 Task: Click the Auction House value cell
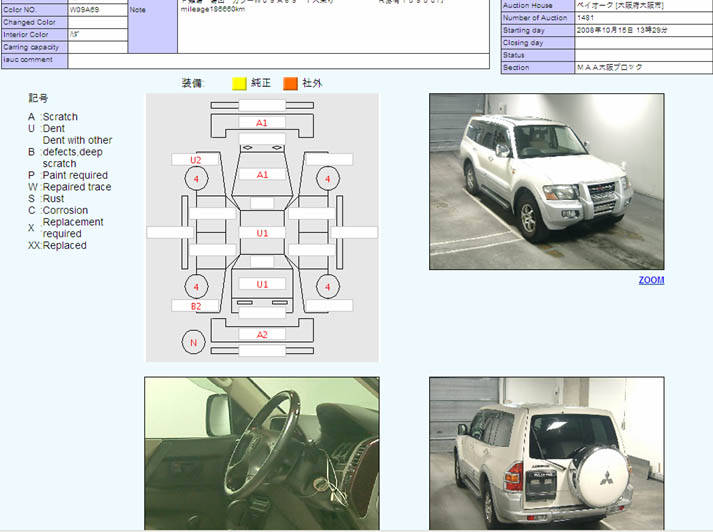pyautogui.click(x=643, y=5)
